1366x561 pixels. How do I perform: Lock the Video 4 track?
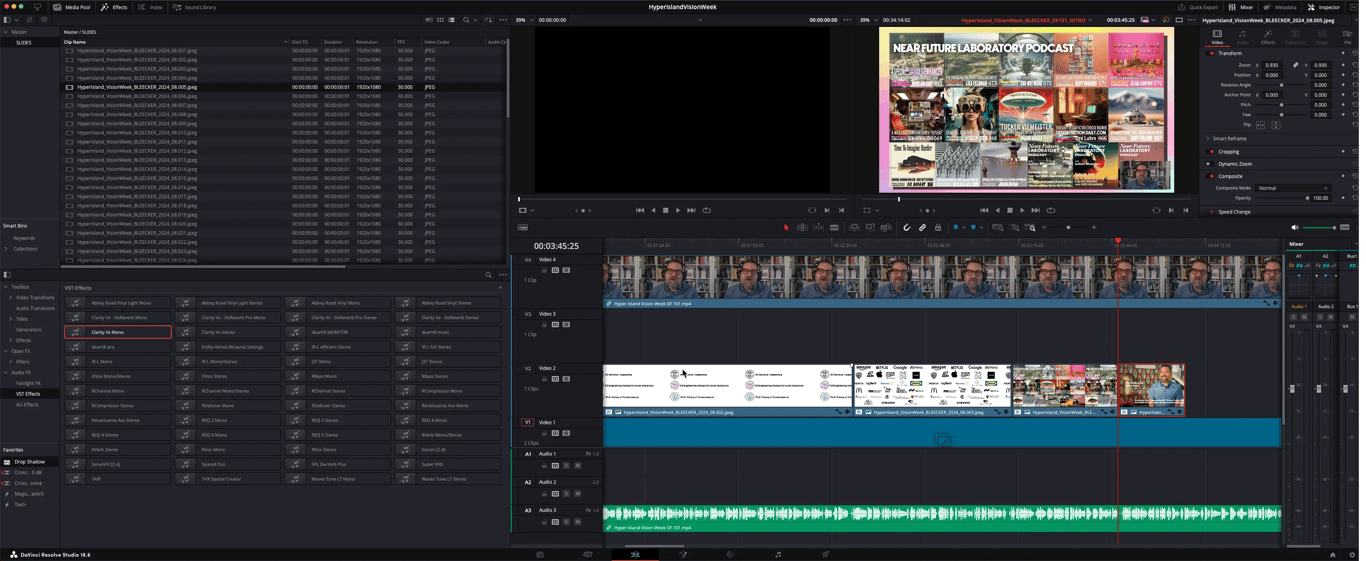coord(545,270)
